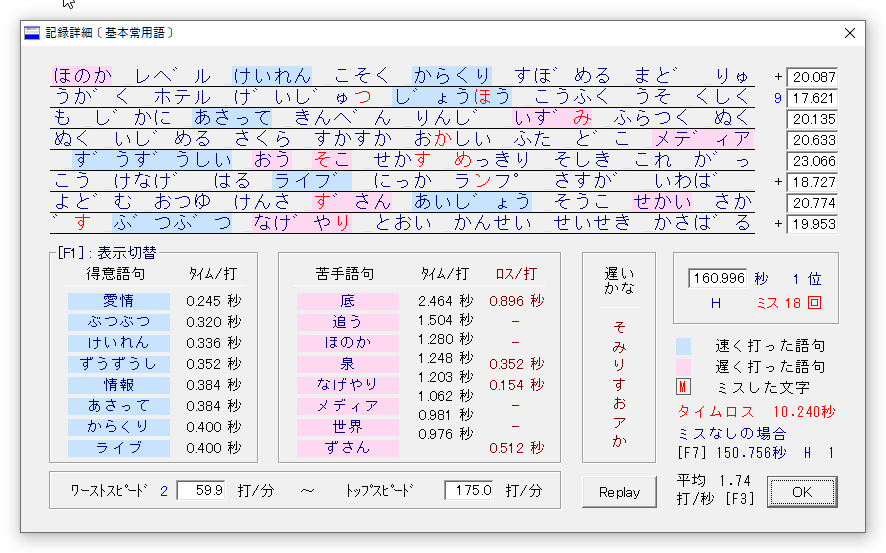
Task: Click the highlighted word ライブ in typed text
Action: [x=312, y=180]
